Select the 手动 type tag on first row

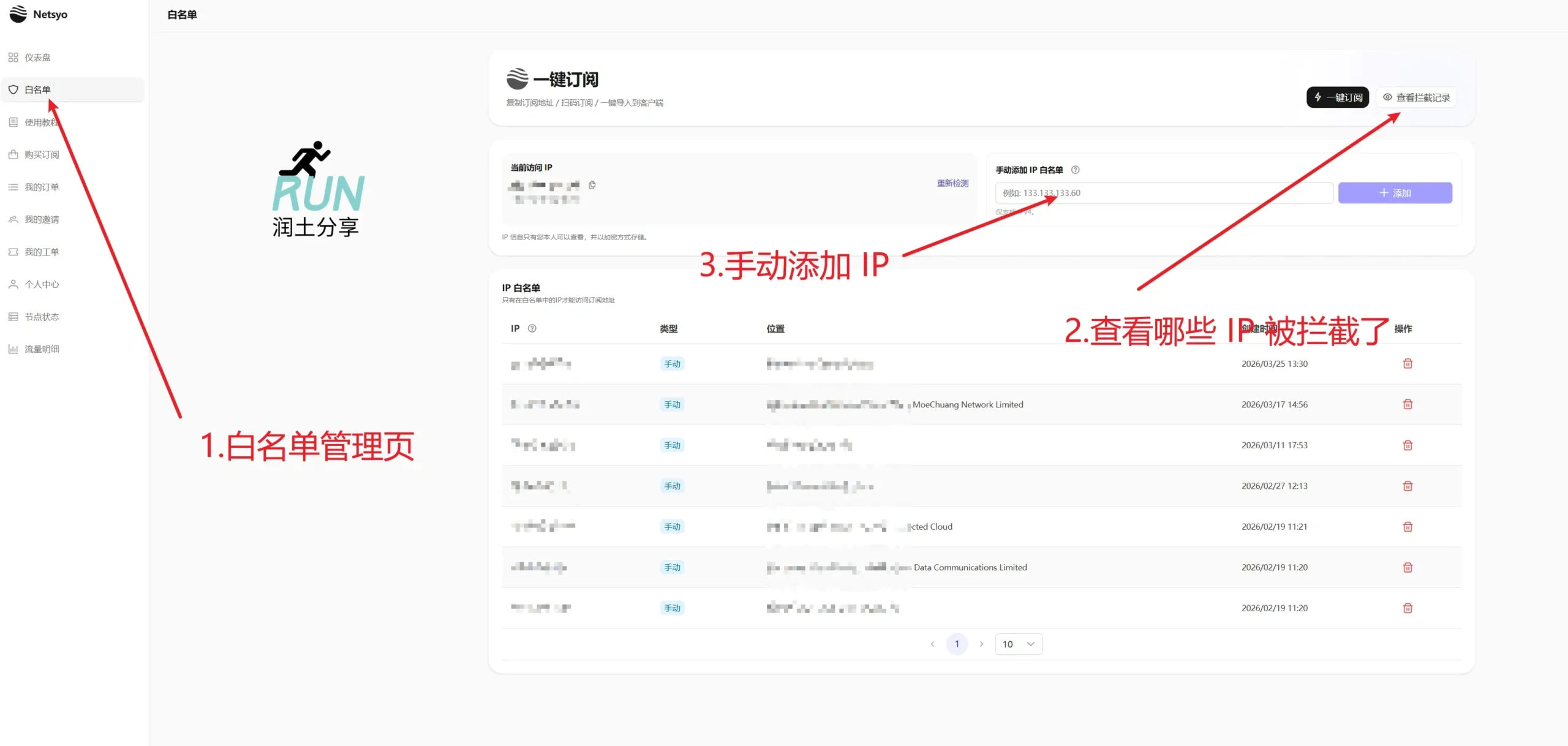coord(671,363)
